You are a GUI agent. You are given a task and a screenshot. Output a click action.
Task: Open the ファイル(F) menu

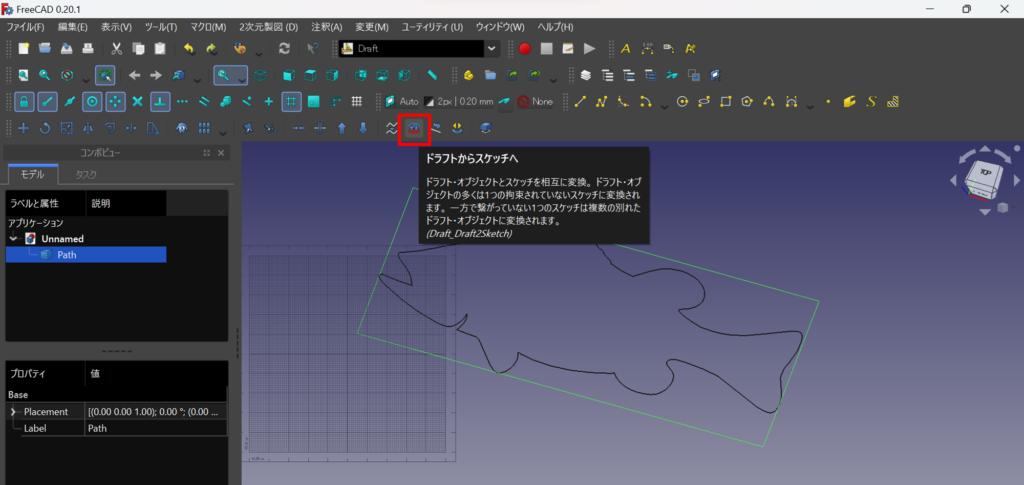click(25, 27)
